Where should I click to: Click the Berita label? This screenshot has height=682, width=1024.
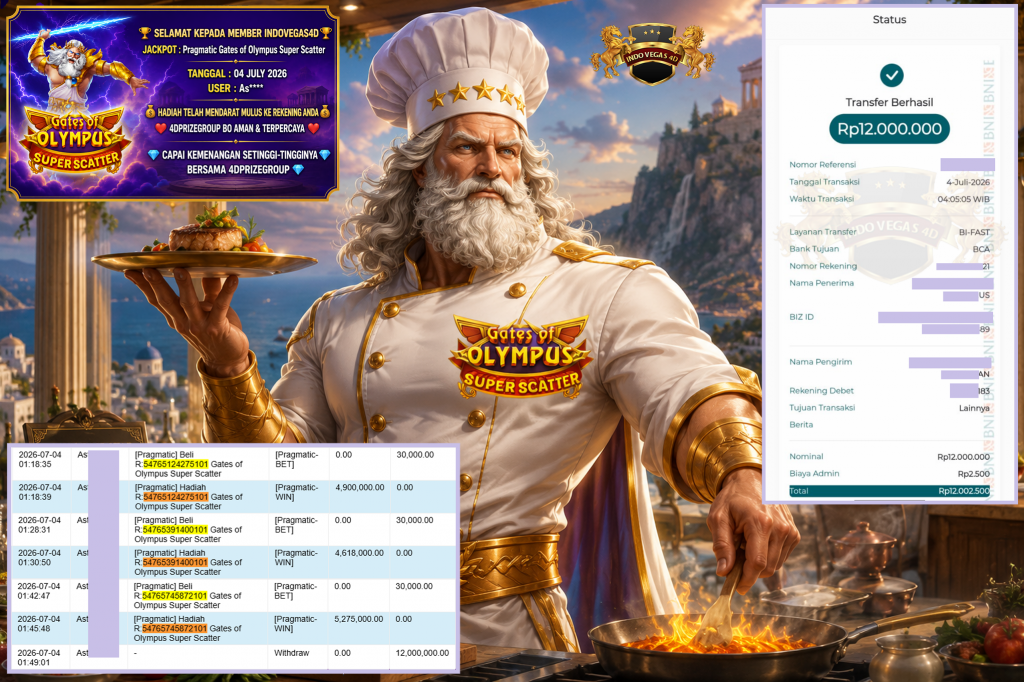coord(801,425)
